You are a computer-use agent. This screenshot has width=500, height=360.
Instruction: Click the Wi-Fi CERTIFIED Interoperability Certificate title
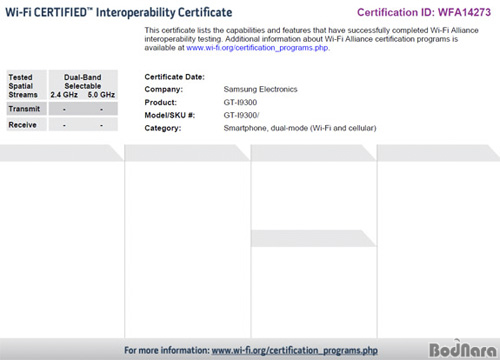click(119, 12)
